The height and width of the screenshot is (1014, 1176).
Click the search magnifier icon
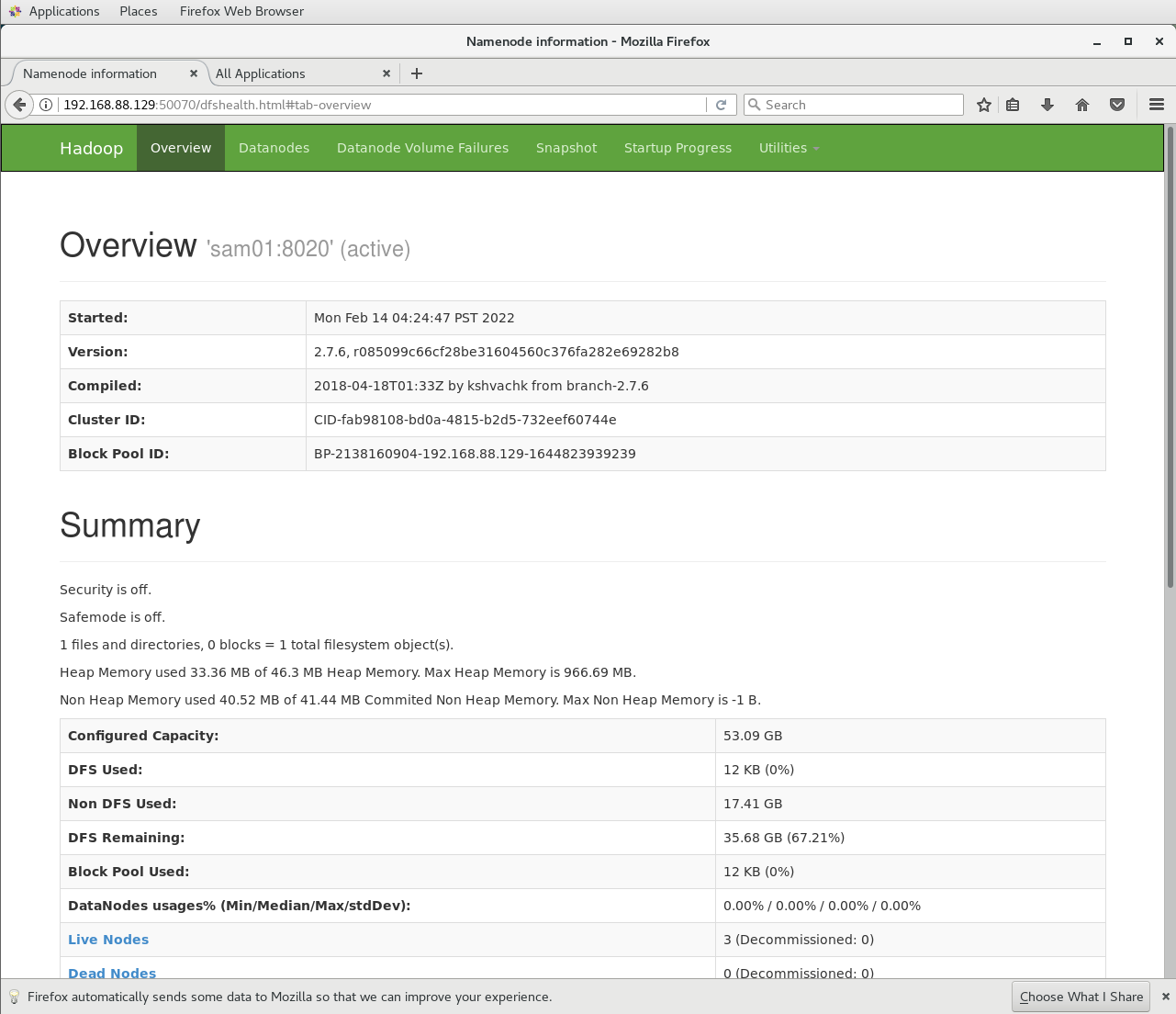click(755, 105)
